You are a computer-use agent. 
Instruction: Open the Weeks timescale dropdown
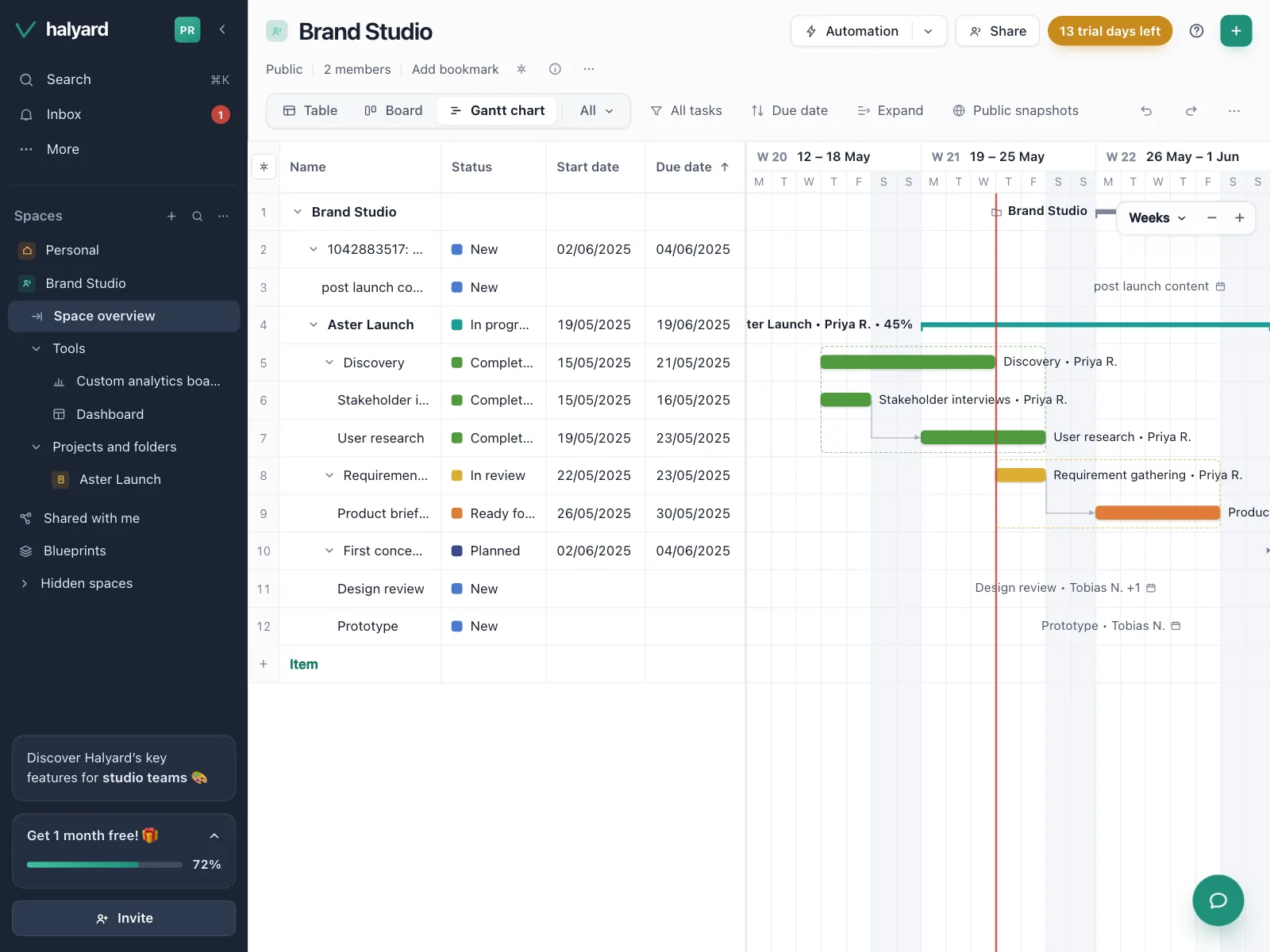(1157, 218)
